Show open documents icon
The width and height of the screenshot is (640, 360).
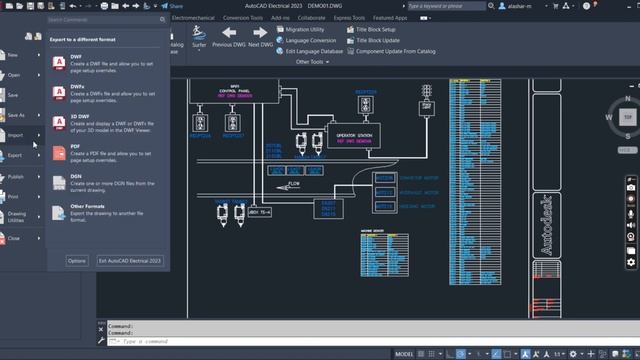coord(38,37)
